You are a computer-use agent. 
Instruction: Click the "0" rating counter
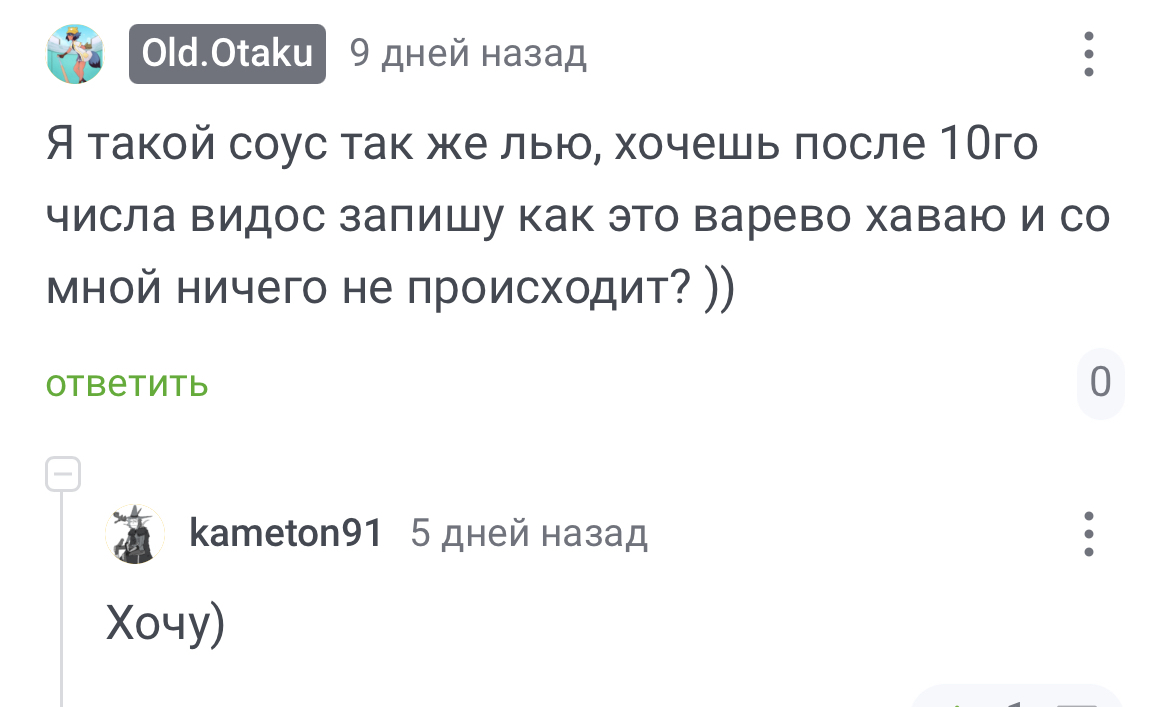1100,383
